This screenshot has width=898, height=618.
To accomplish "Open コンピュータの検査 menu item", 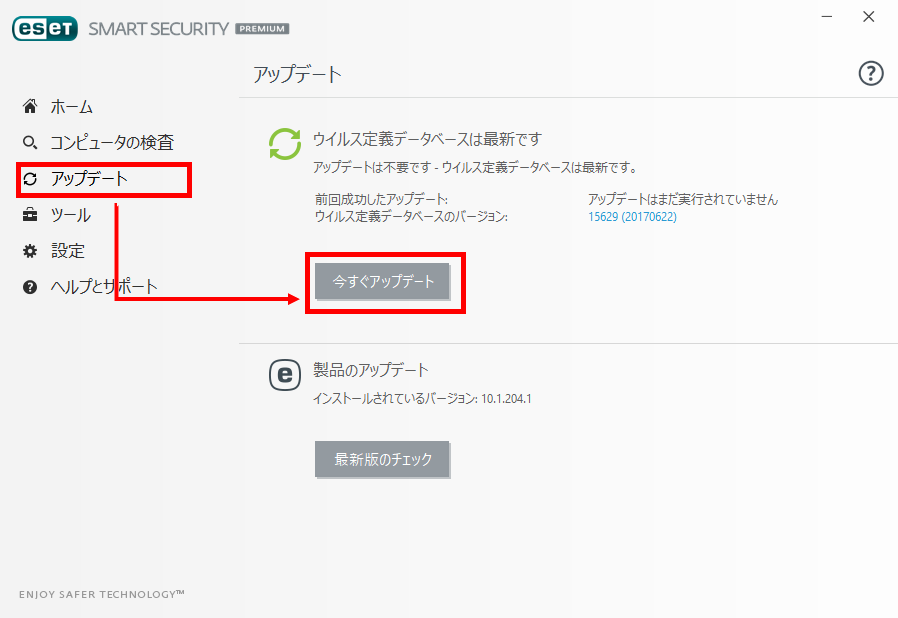I will click(x=112, y=143).
